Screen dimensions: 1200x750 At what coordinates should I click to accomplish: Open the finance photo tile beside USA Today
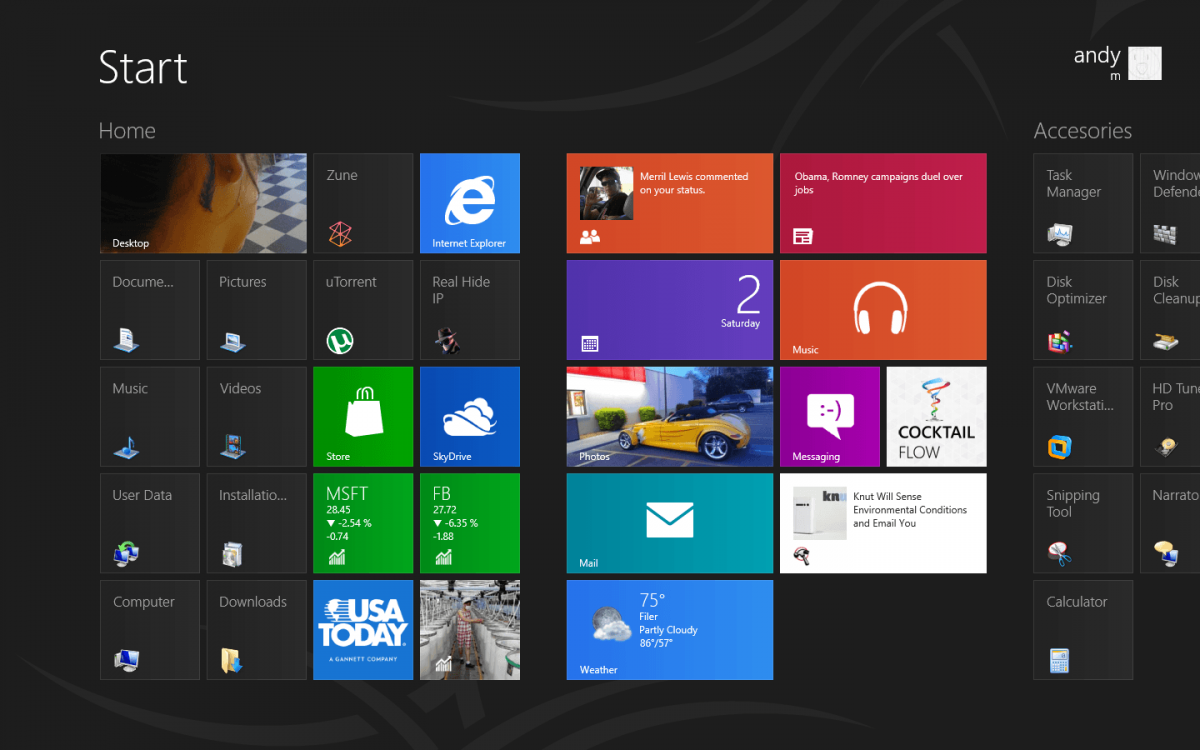point(470,630)
